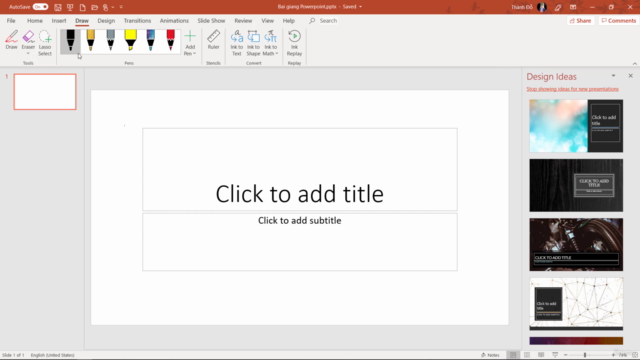Viewport: 640px width, 360px height.
Task: Start Ink Replay
Action: (294, 43)
